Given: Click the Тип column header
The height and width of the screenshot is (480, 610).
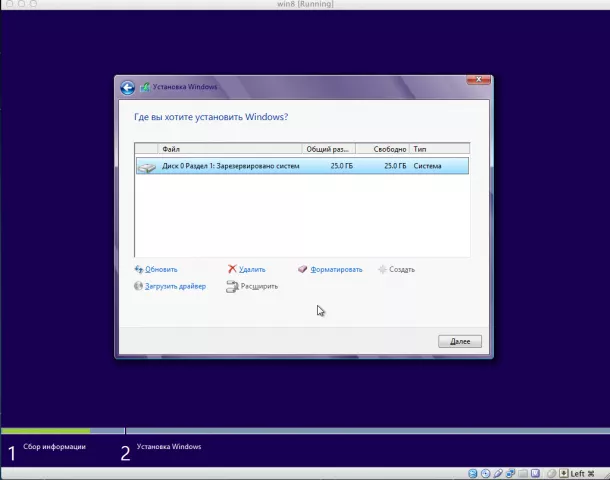Looking at the screenshot, I should (x=438, y=149).
